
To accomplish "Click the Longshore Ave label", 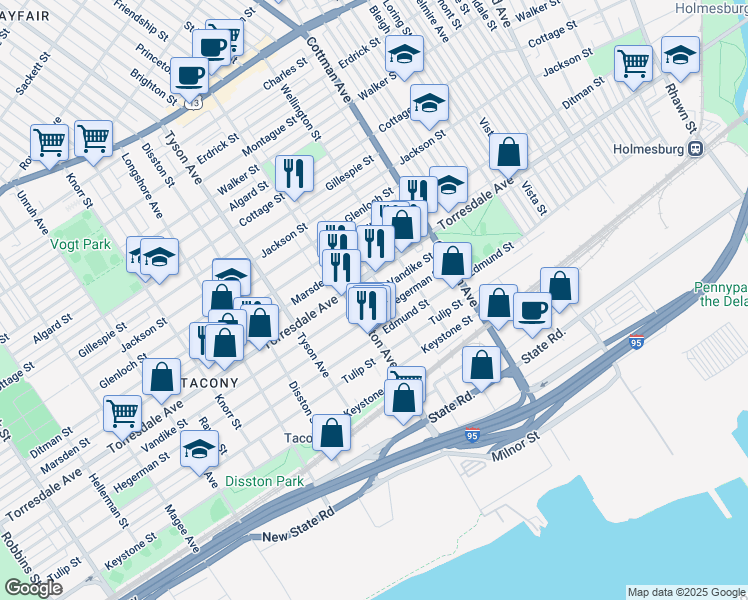I will 142,186.
